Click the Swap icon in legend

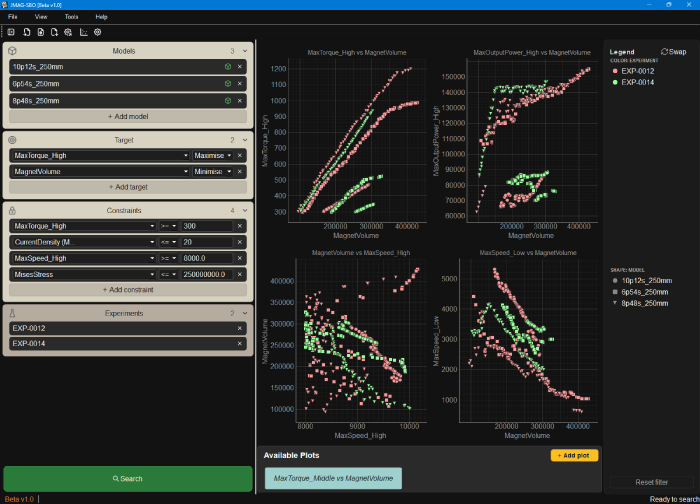pyautogui.click(x=664, y=52)
